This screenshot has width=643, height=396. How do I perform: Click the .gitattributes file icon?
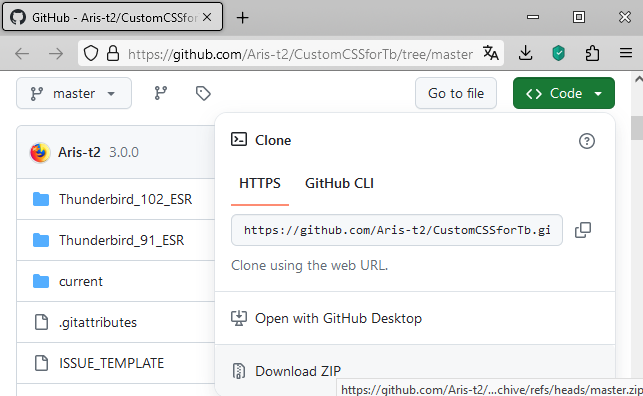point(41,322)
